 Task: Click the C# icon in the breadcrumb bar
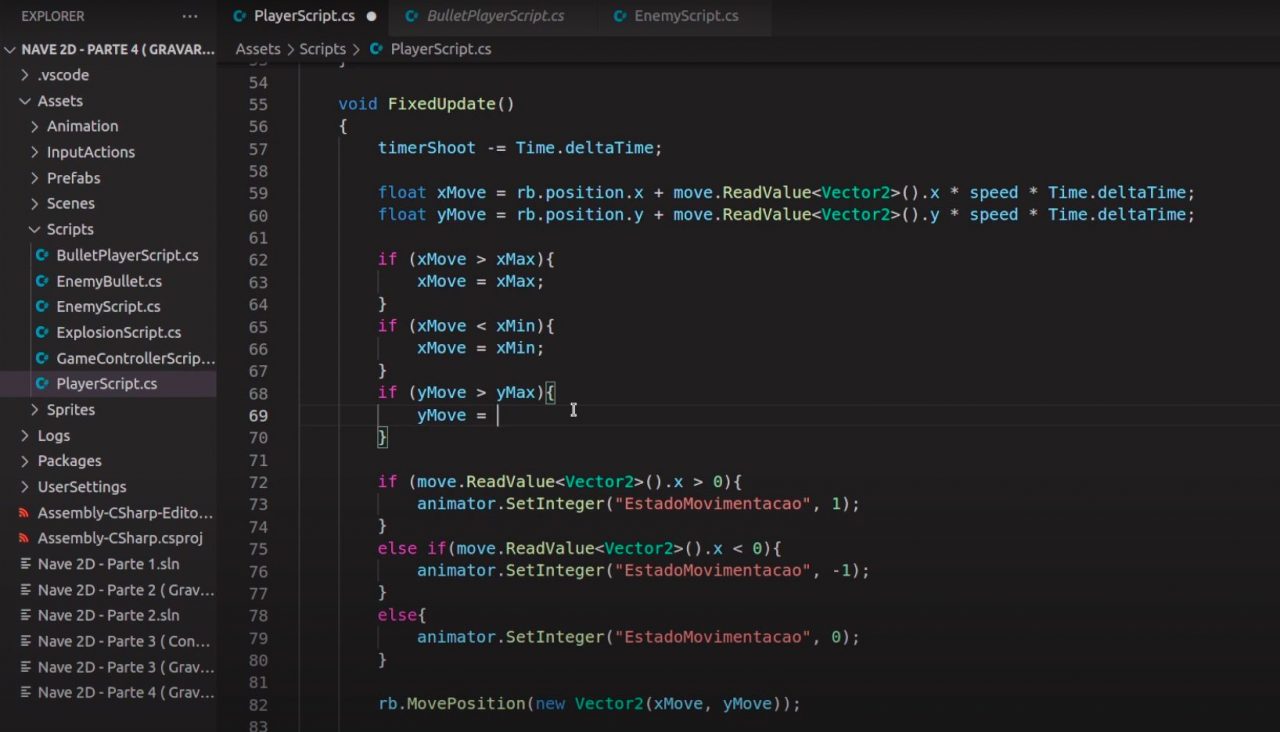pyautogui.click(x=374, y=49)
